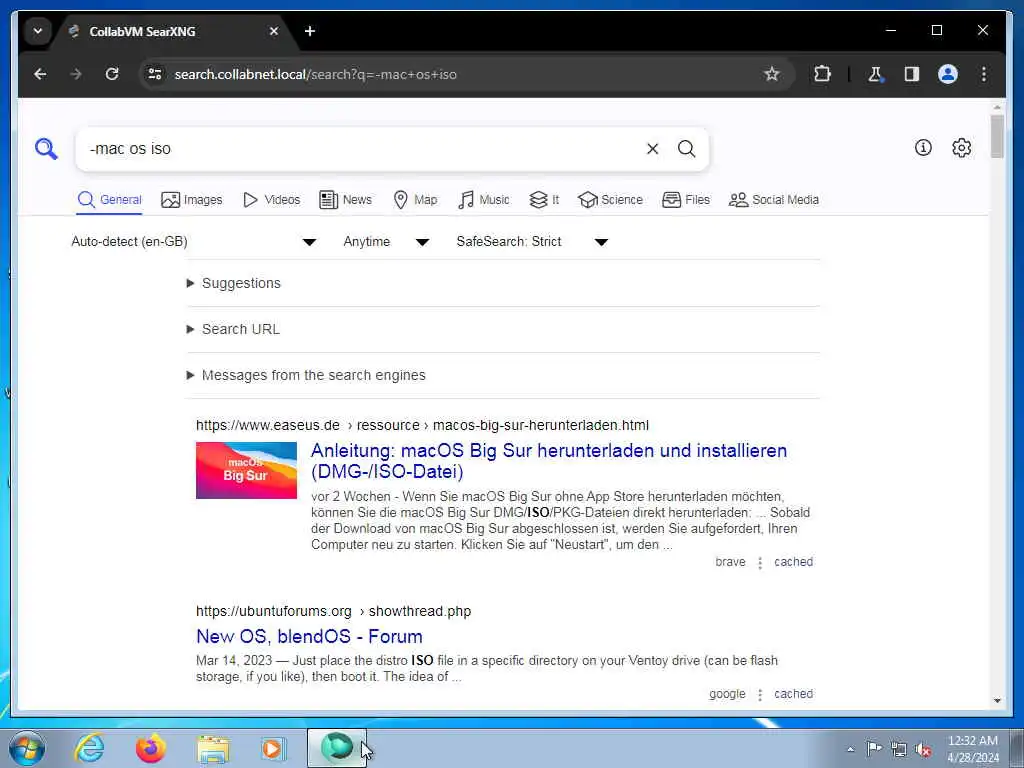Image resolution: width=1024 pixels, height=768 pixels.
Task: Click the taskbar clock 12:32 AM
Action: [972, 741]
